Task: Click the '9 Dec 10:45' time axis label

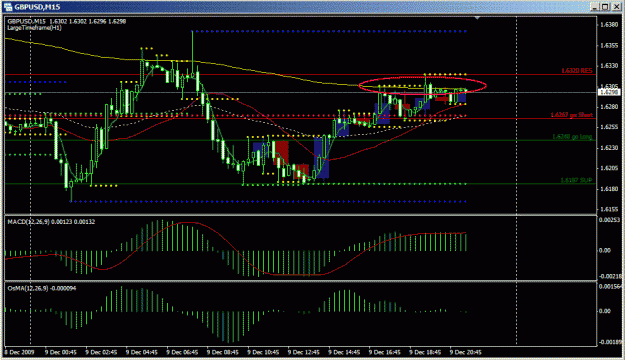Action: coord(263,352)
